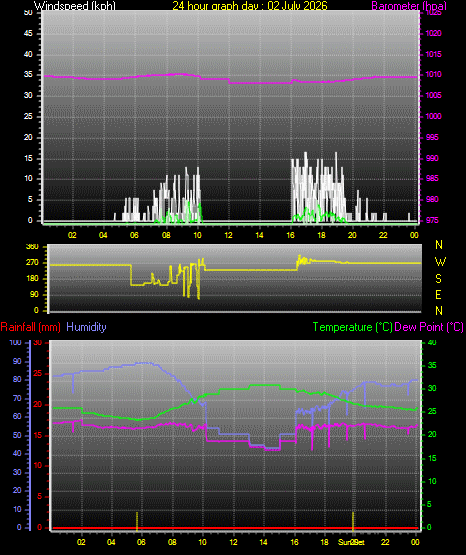Select the 1020 barometer scale value

[433, 33]
